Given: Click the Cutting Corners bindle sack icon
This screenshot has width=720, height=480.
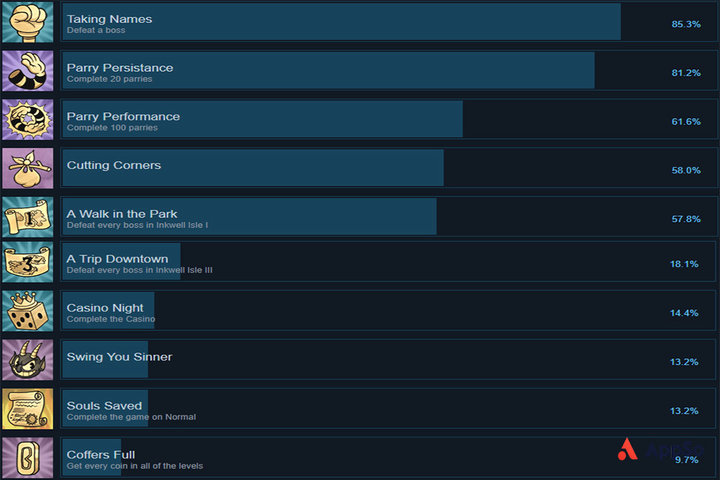Looking at the screenshot, I should (x=28, y=168).
